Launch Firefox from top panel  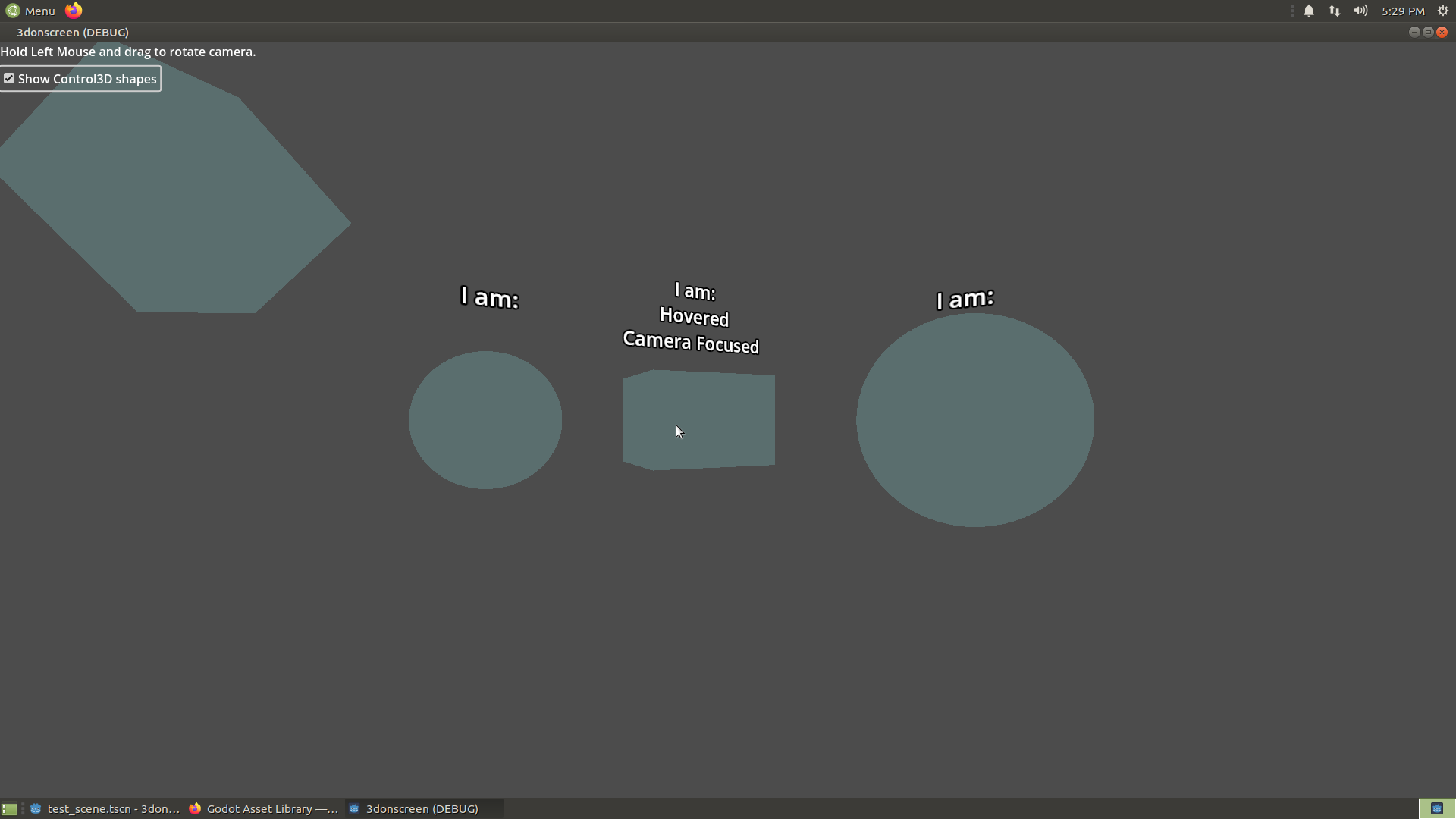coord(74,11)
